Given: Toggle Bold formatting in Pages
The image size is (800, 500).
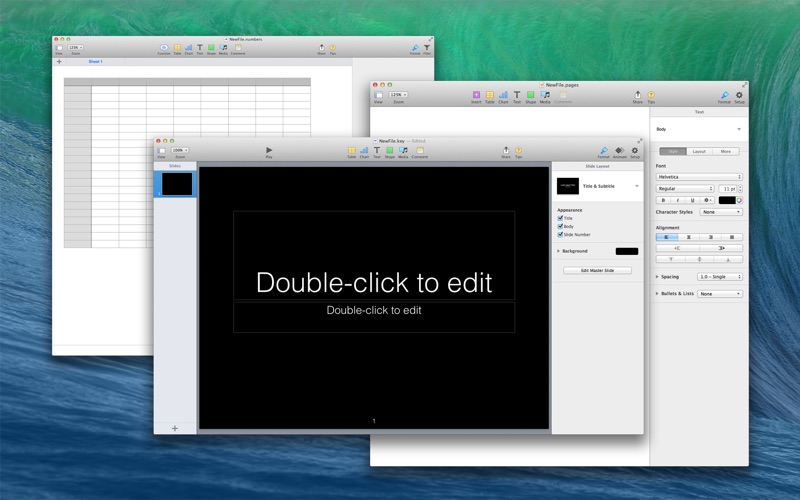Looking at the screenshot, I should [x=663, y=201].
